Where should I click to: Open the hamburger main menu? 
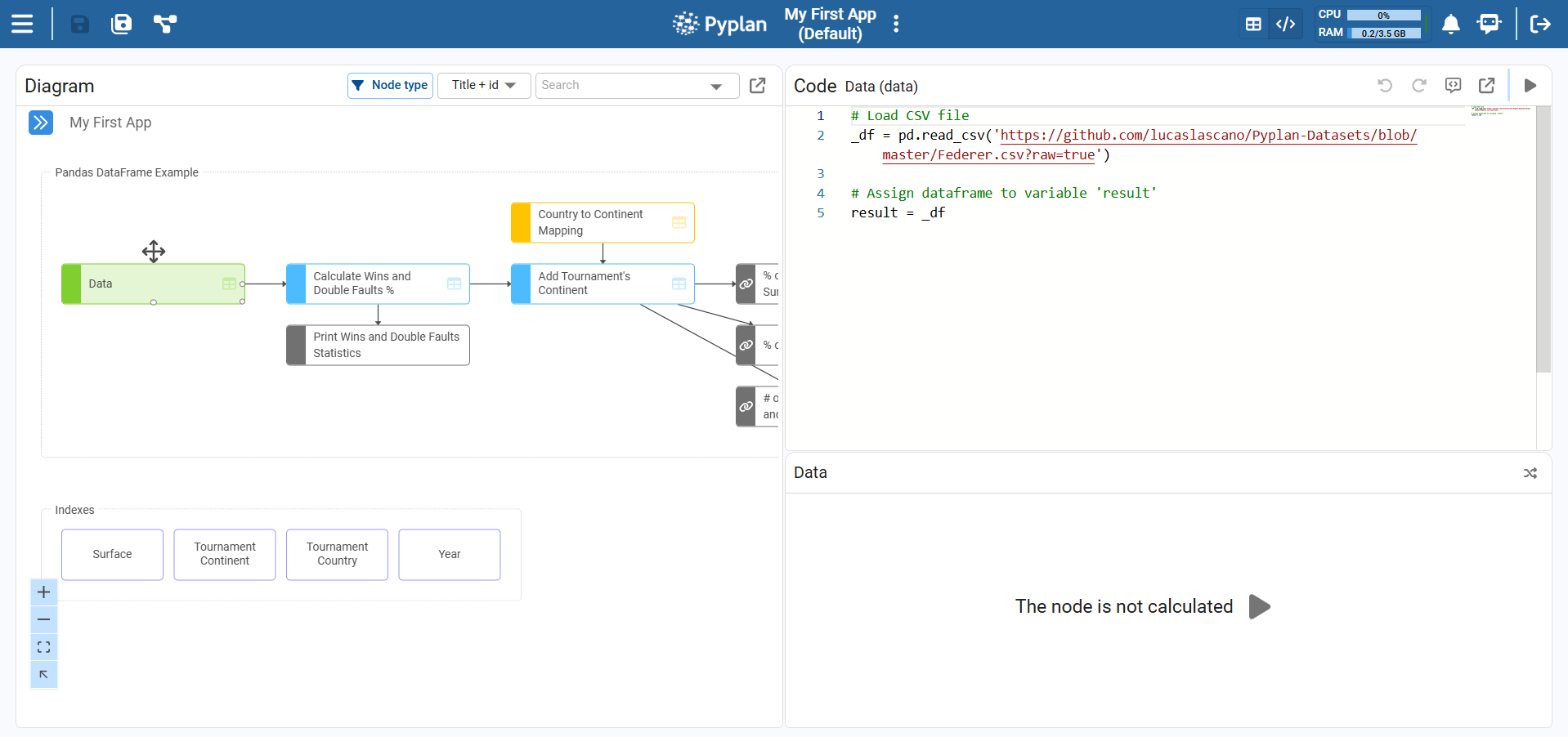[x=22, y=24]
